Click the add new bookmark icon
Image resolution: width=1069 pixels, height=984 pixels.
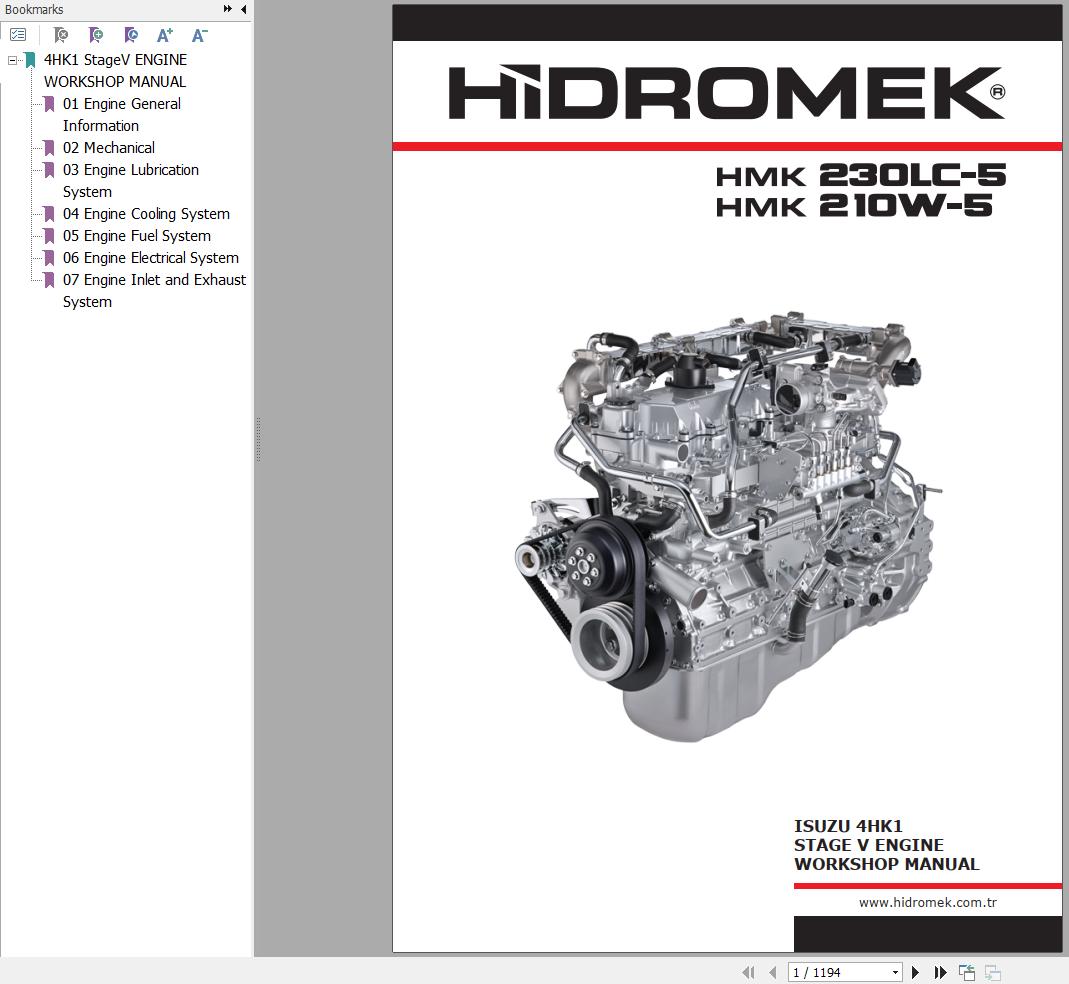point(96,35)
